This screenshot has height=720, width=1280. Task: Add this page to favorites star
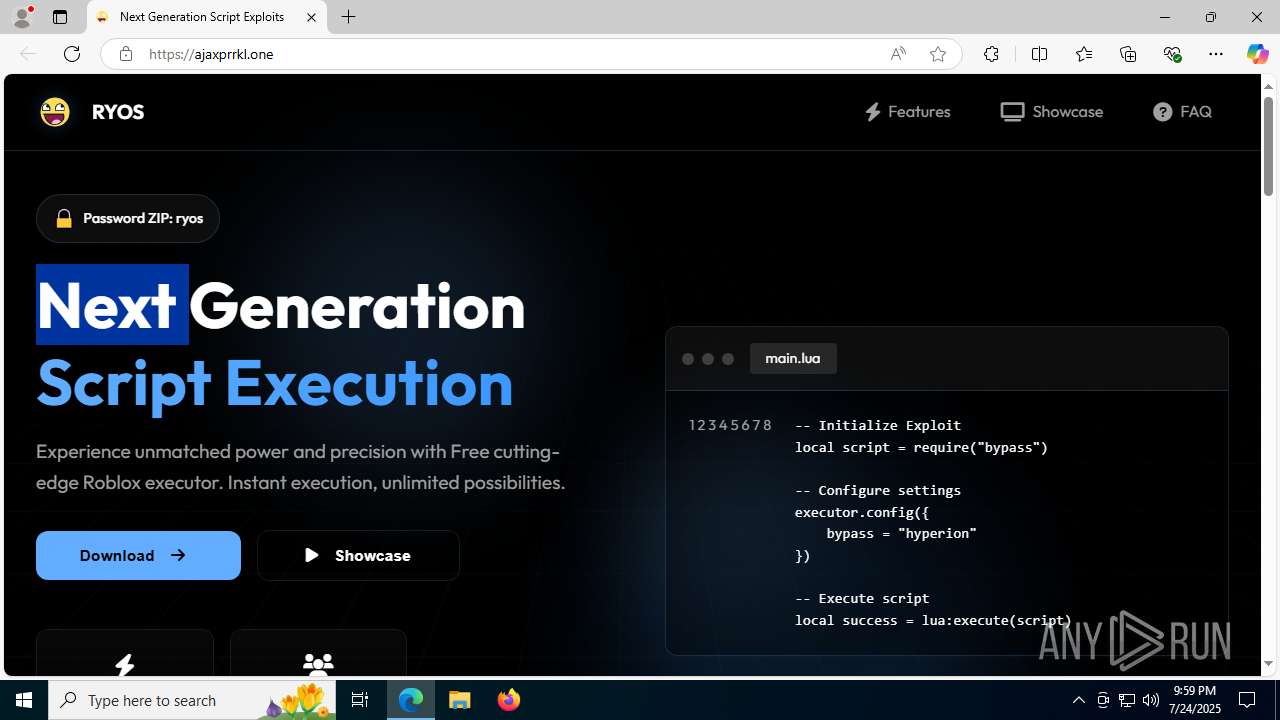coord(938,54)
